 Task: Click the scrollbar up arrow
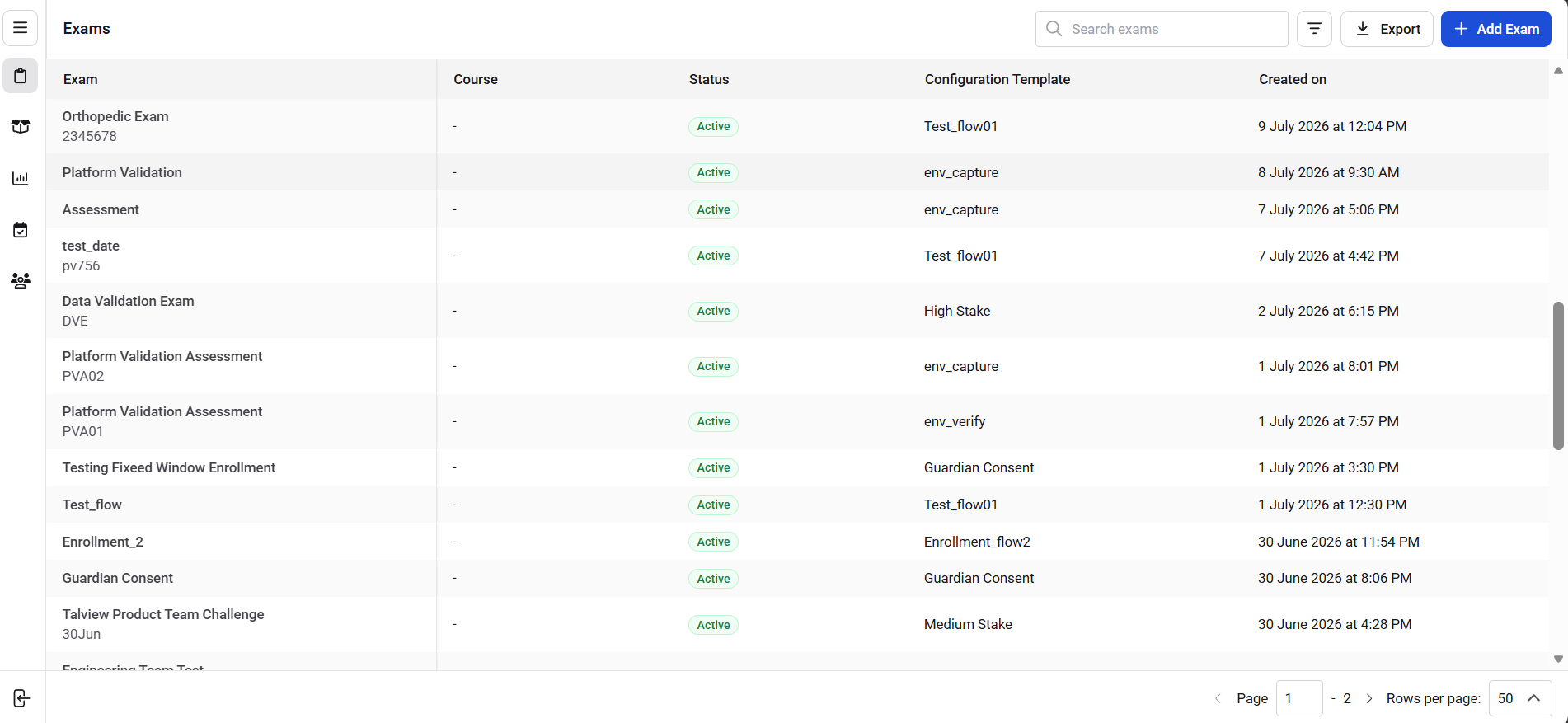[x=1558, y=71]
